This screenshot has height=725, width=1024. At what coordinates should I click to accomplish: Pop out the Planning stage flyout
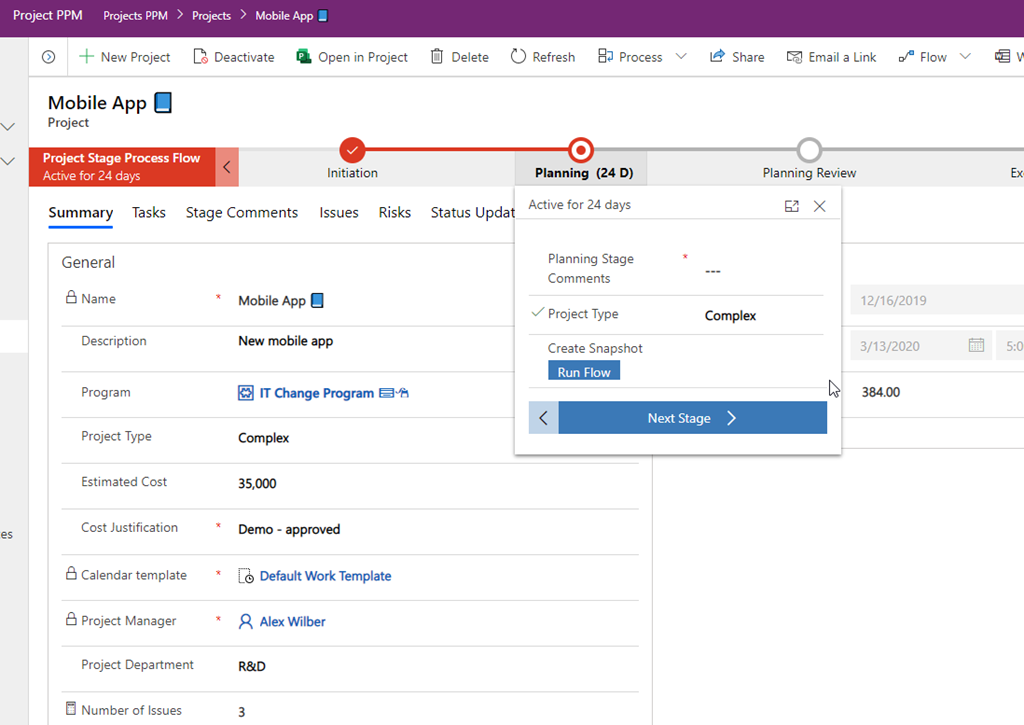(x=792, y=206)
